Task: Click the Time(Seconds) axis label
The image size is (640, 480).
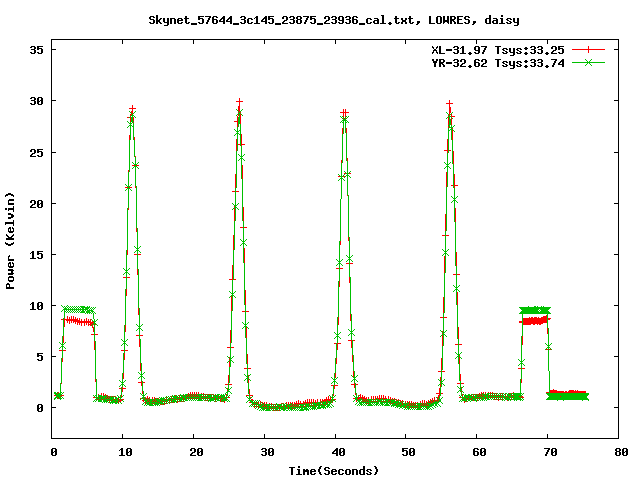Action: 334,471
